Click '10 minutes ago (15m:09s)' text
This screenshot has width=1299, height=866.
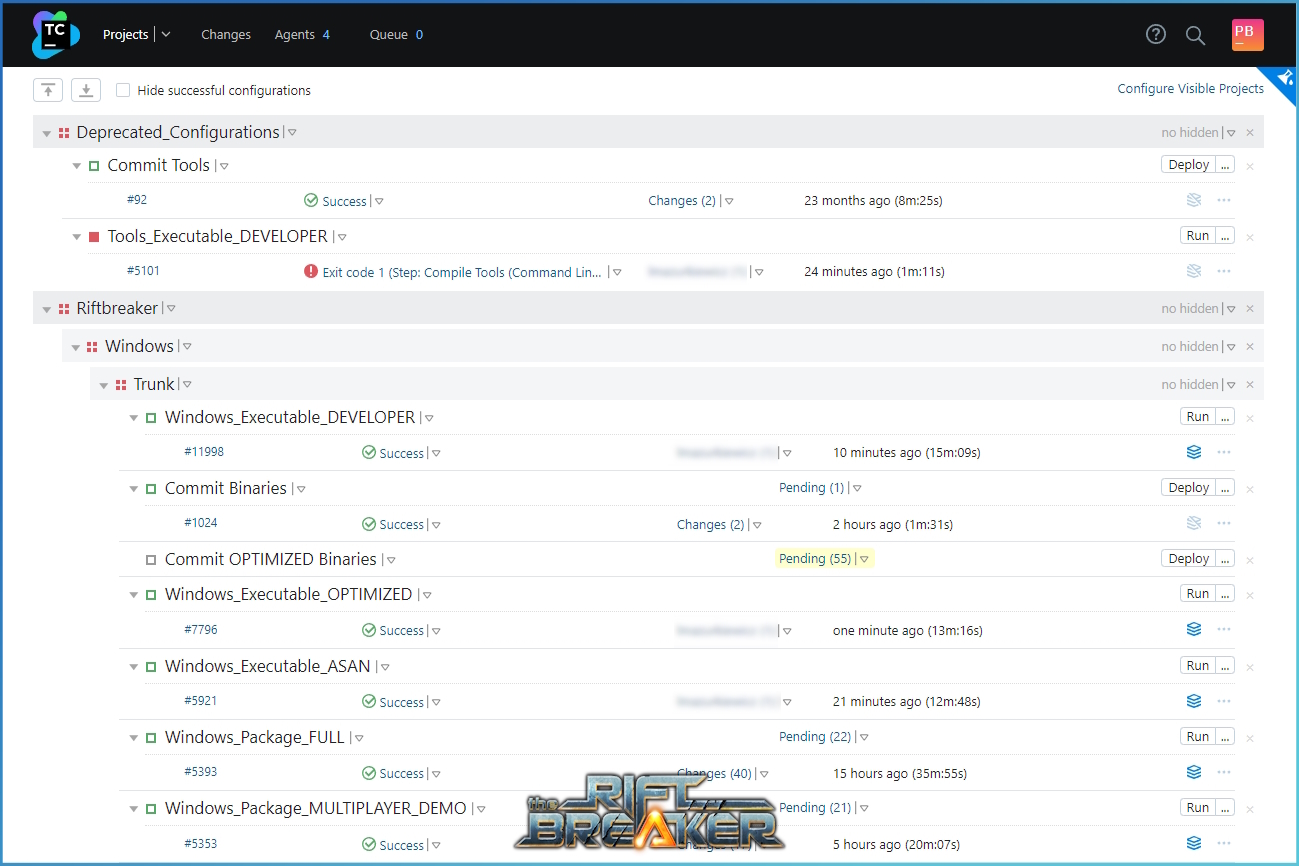(906, 452)
